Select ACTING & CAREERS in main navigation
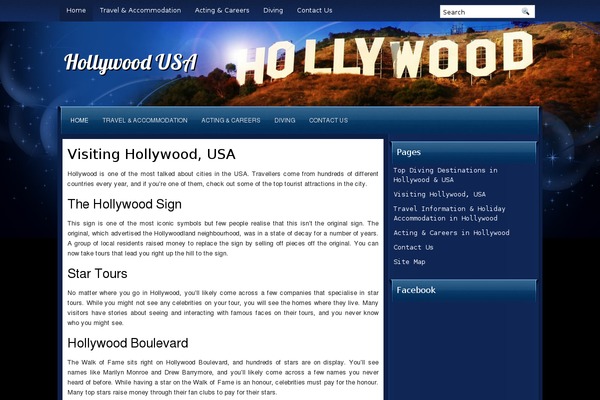 pos(231,120)
